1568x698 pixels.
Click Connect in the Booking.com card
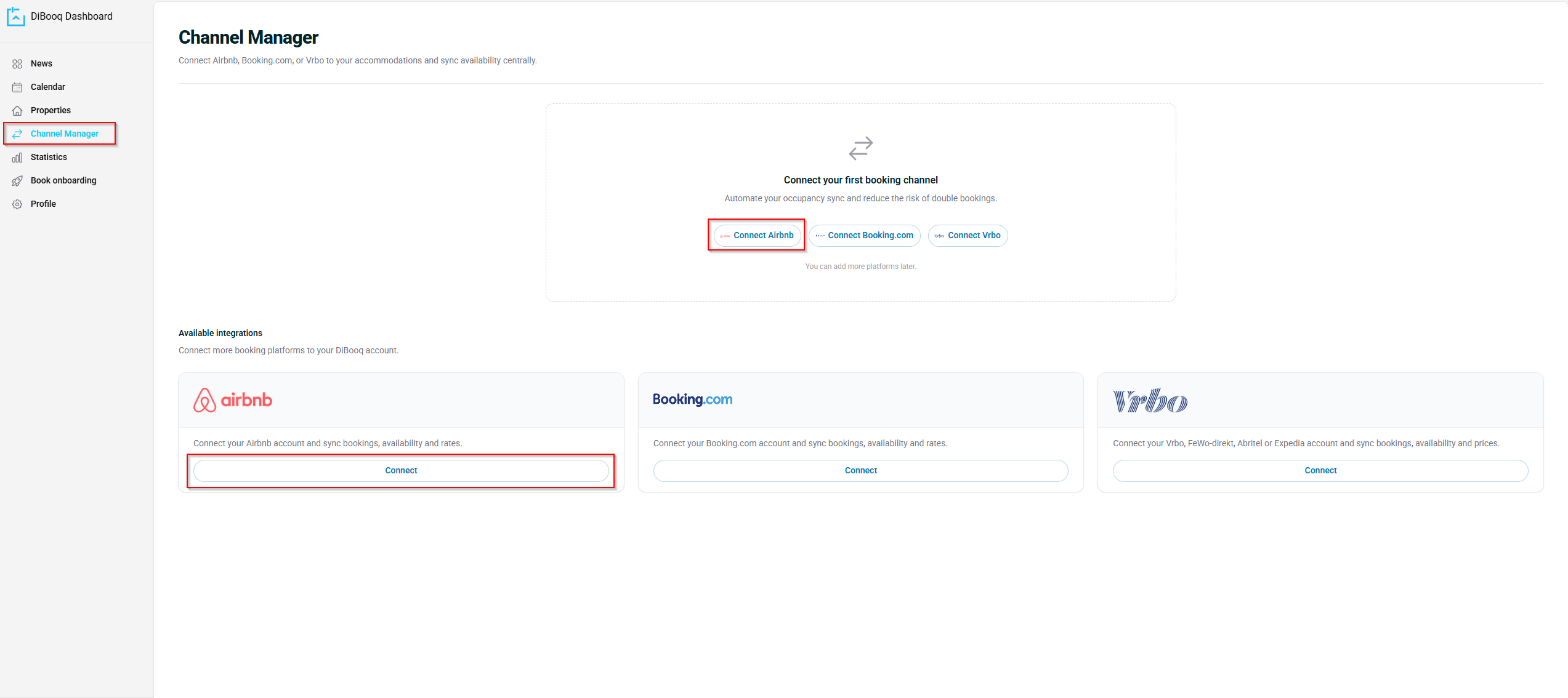(x=861, y=471)
